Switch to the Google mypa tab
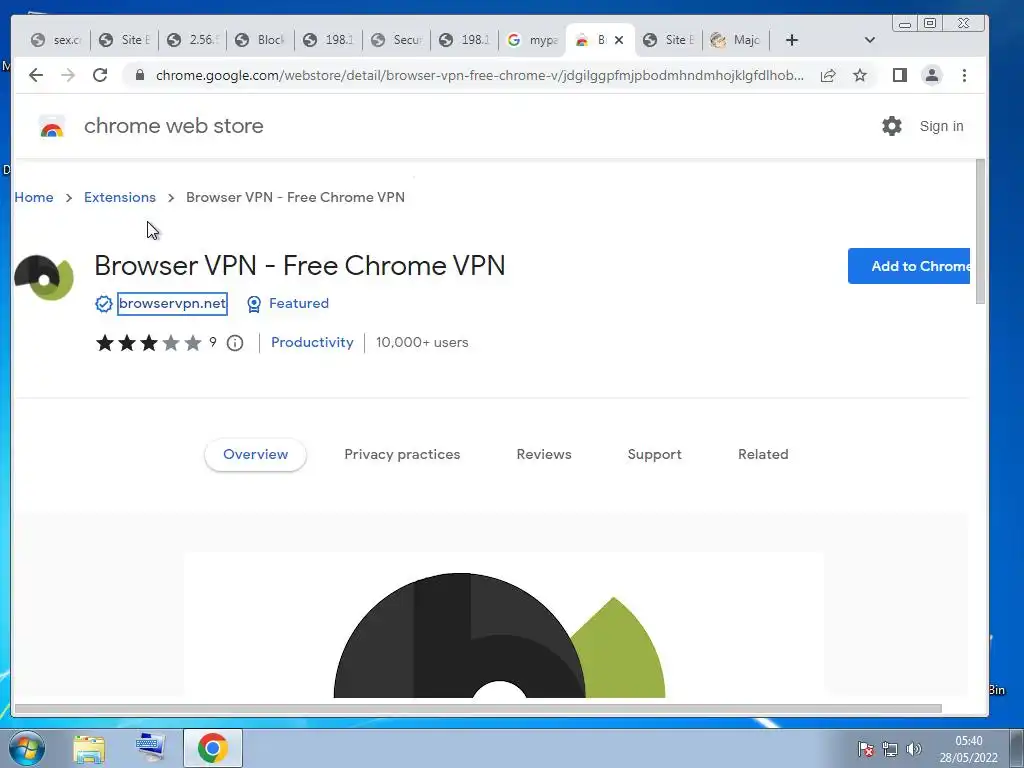1024x768 pixels. pyautogui.click(x=532, y=40)
